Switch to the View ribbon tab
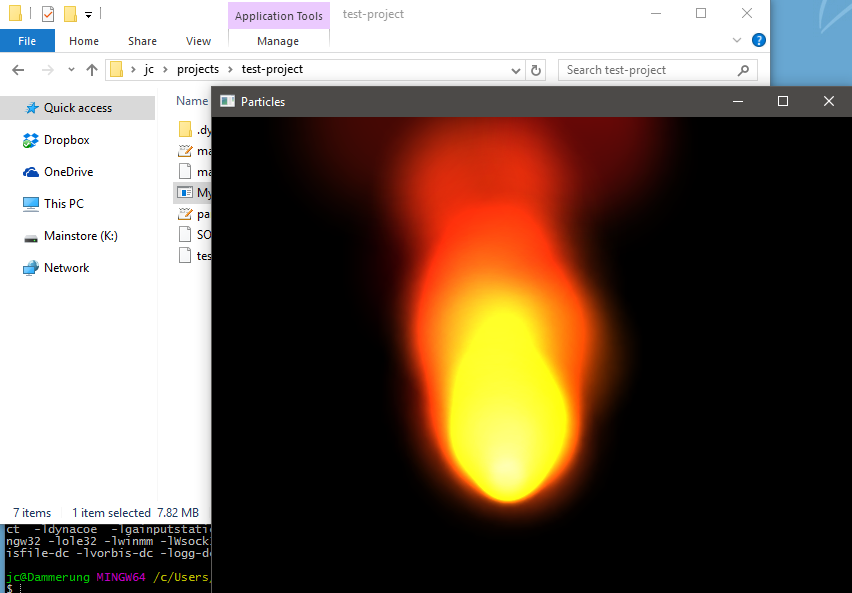This screenshot has width=852, height=593. tap(198, 41)
